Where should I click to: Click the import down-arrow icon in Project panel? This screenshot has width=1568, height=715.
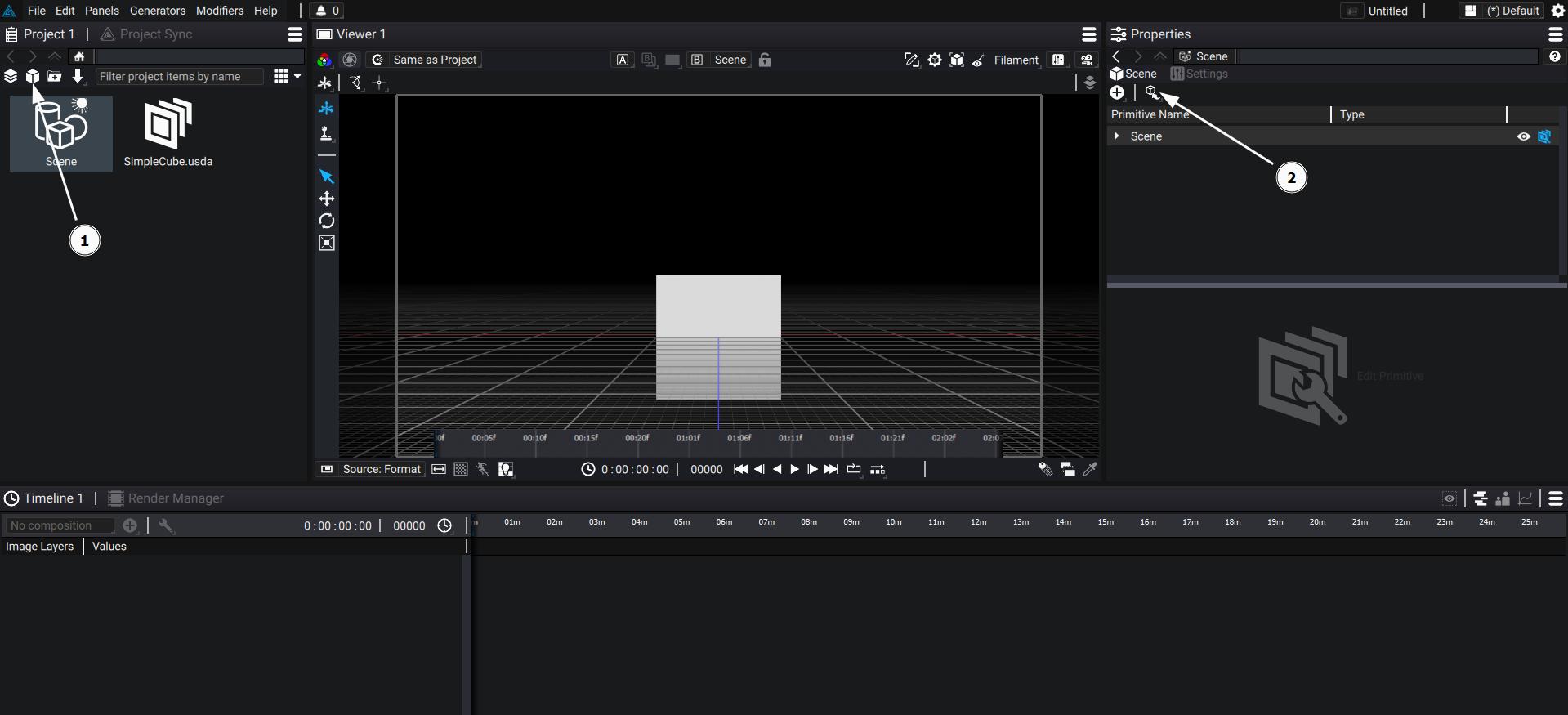pos(78,76)
